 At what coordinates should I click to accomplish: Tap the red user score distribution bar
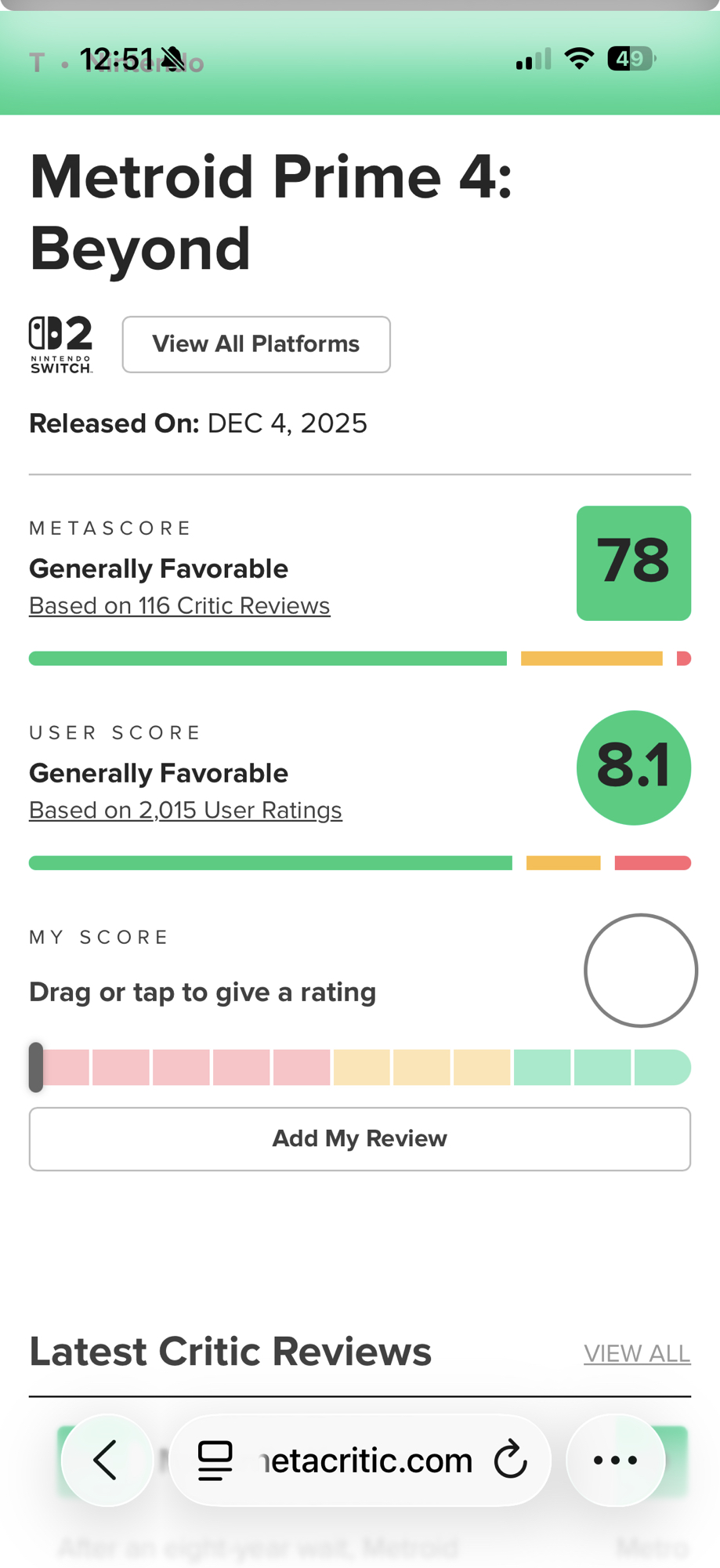click(x=652, y=863)
